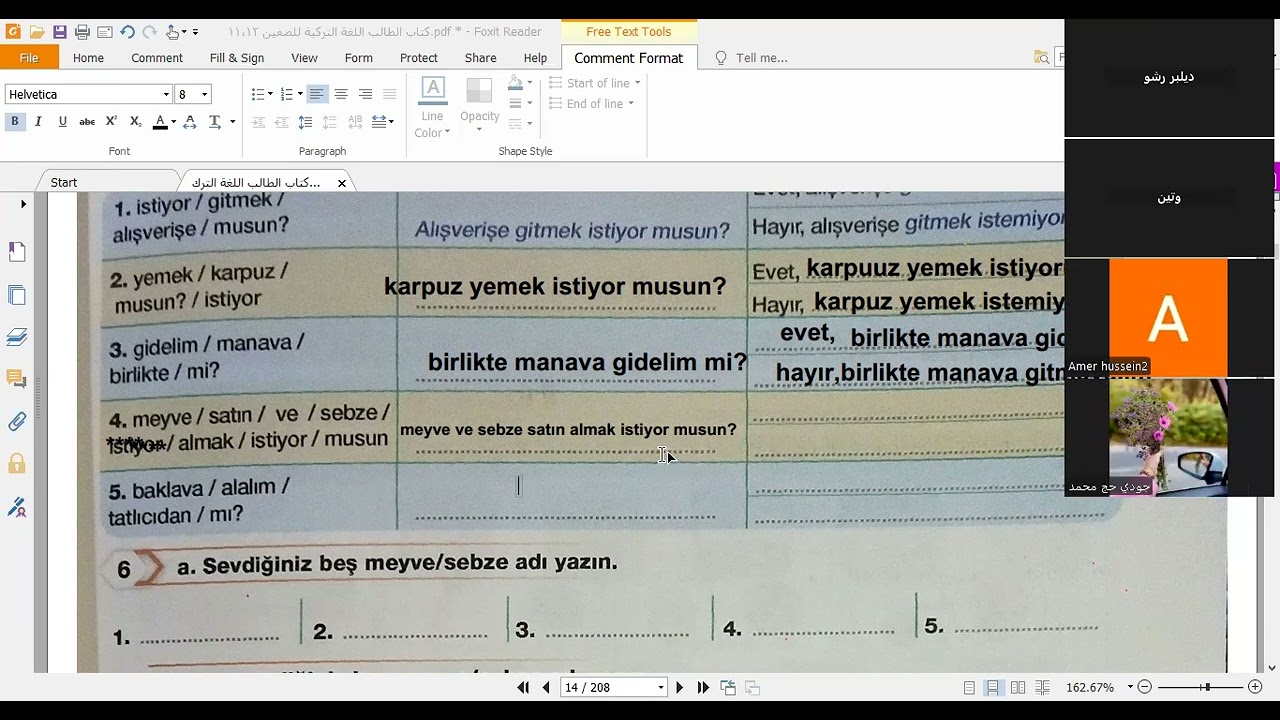The image size is (1280, 720).
Task: Align text right in Paragraph group
Action: [365, 94]
